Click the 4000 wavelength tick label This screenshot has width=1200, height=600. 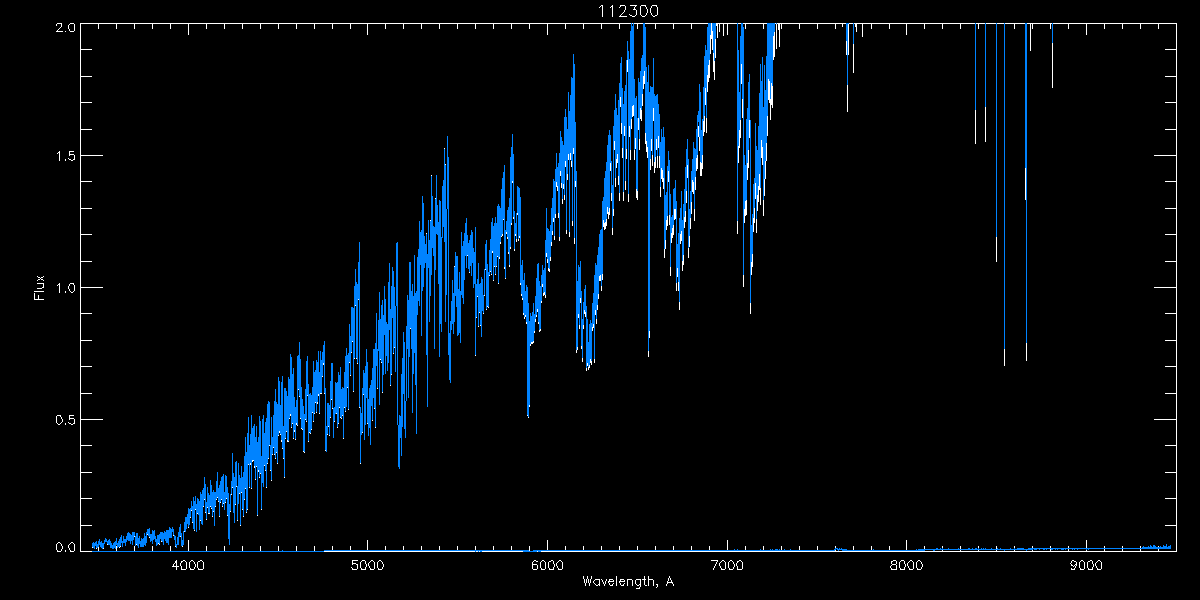point(188,566)
